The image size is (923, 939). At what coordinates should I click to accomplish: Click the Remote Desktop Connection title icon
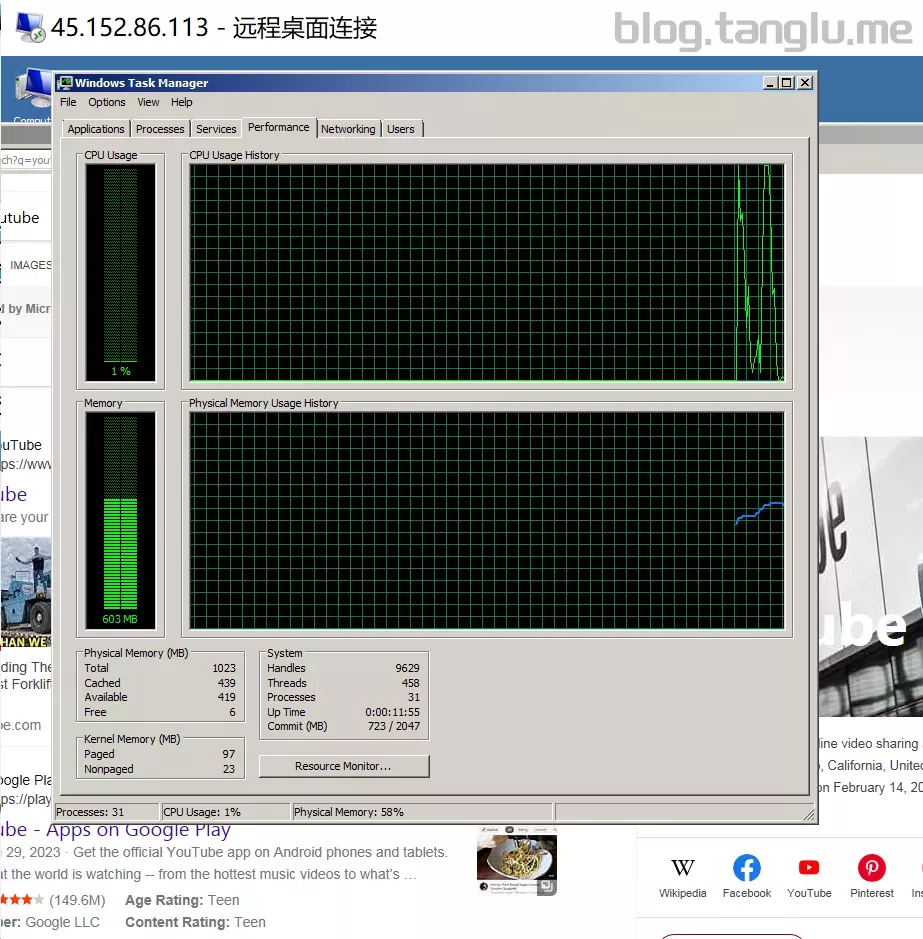[x=30, y=28]
